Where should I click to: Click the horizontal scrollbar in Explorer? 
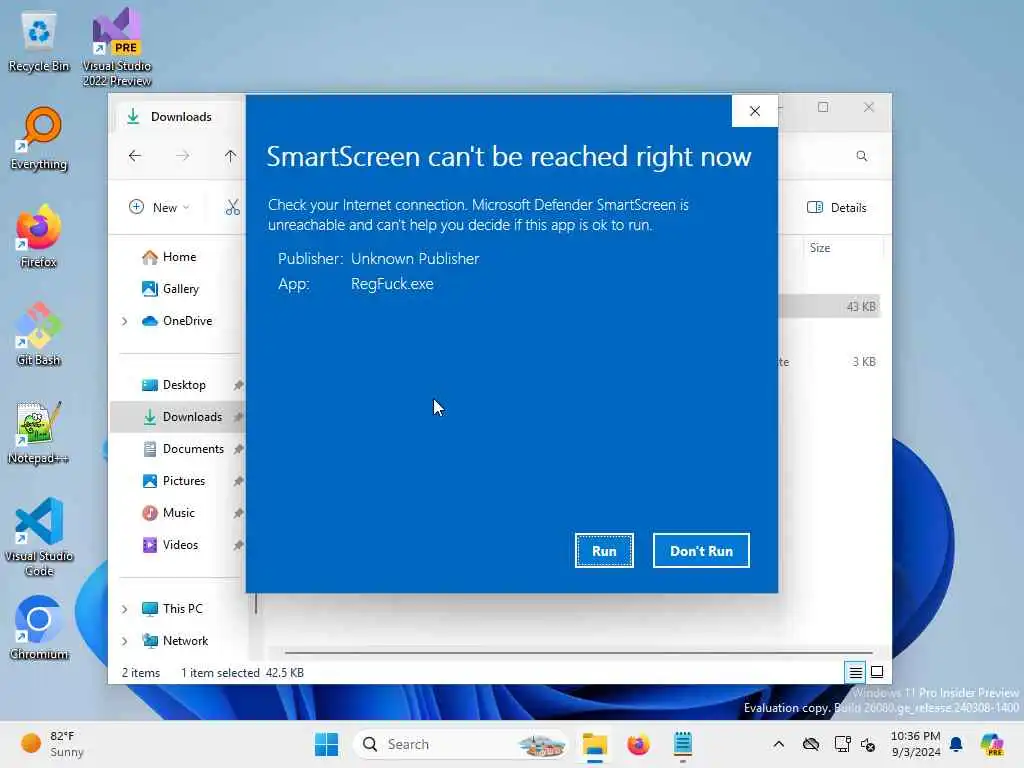579,652
